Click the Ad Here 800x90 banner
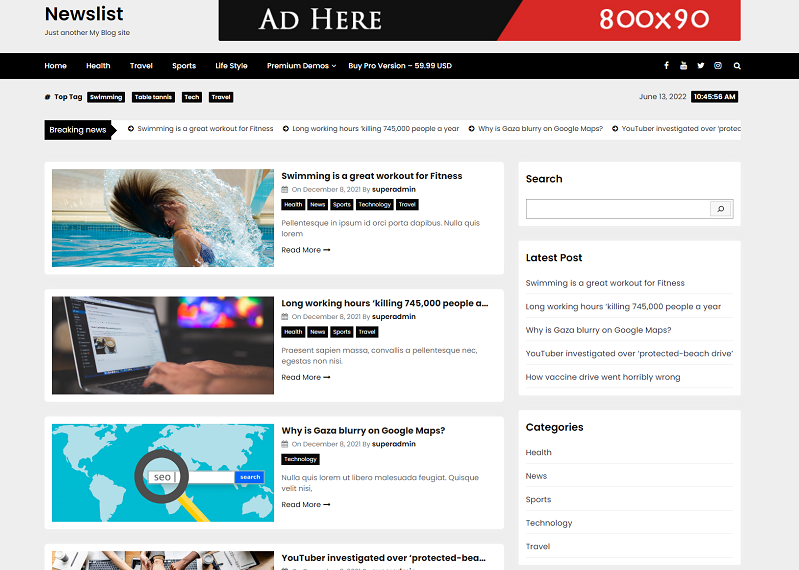The width and height of the screenshot is (799, 570). coord(480,20)
